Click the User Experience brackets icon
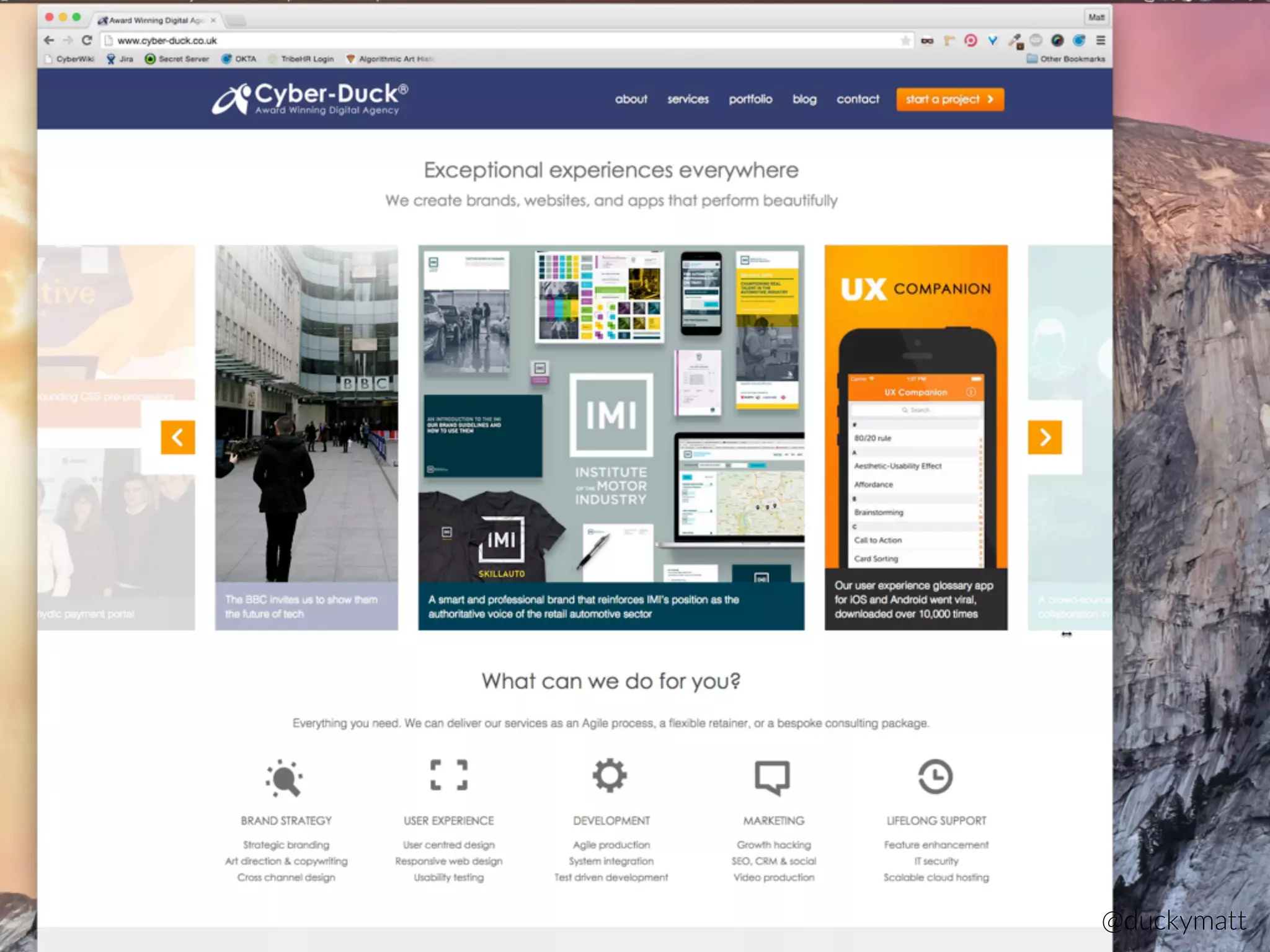The image size is (1270, 952). click(449, 775)
